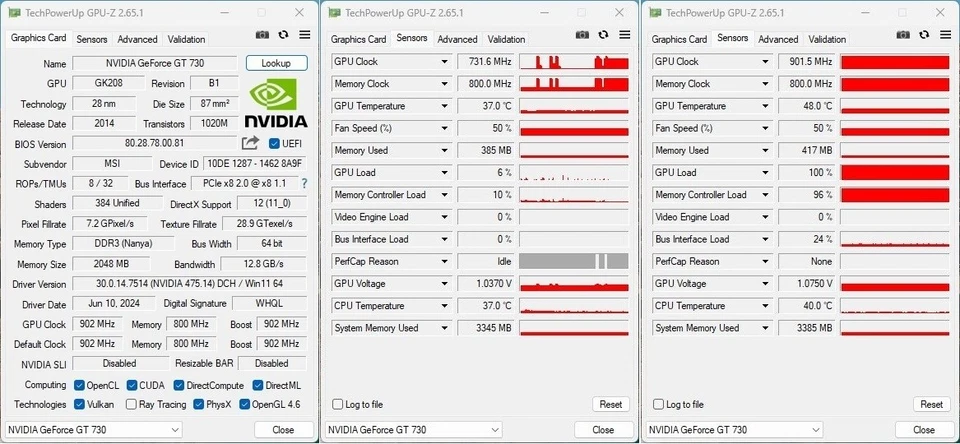960x444 pixels.
Task: Click the GPU name field NVIDIA GeForce GT 730
Action: 155,63
